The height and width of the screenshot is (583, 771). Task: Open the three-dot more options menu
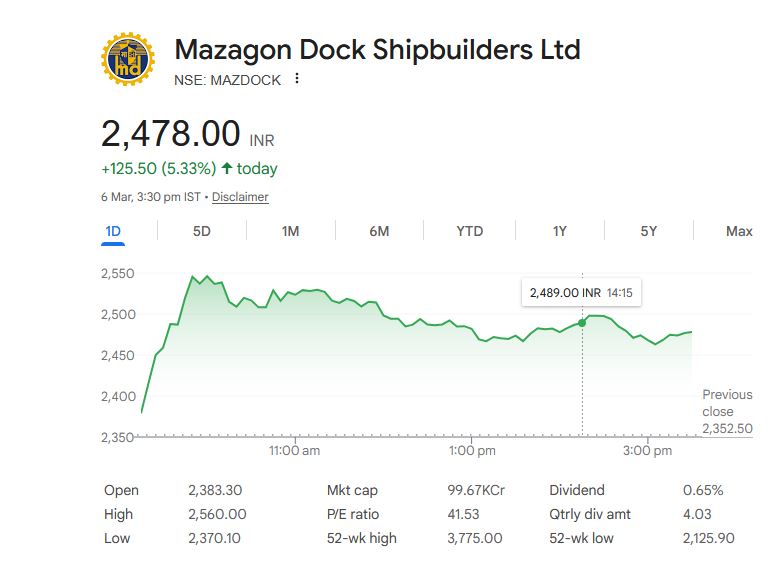pos(297,79)
